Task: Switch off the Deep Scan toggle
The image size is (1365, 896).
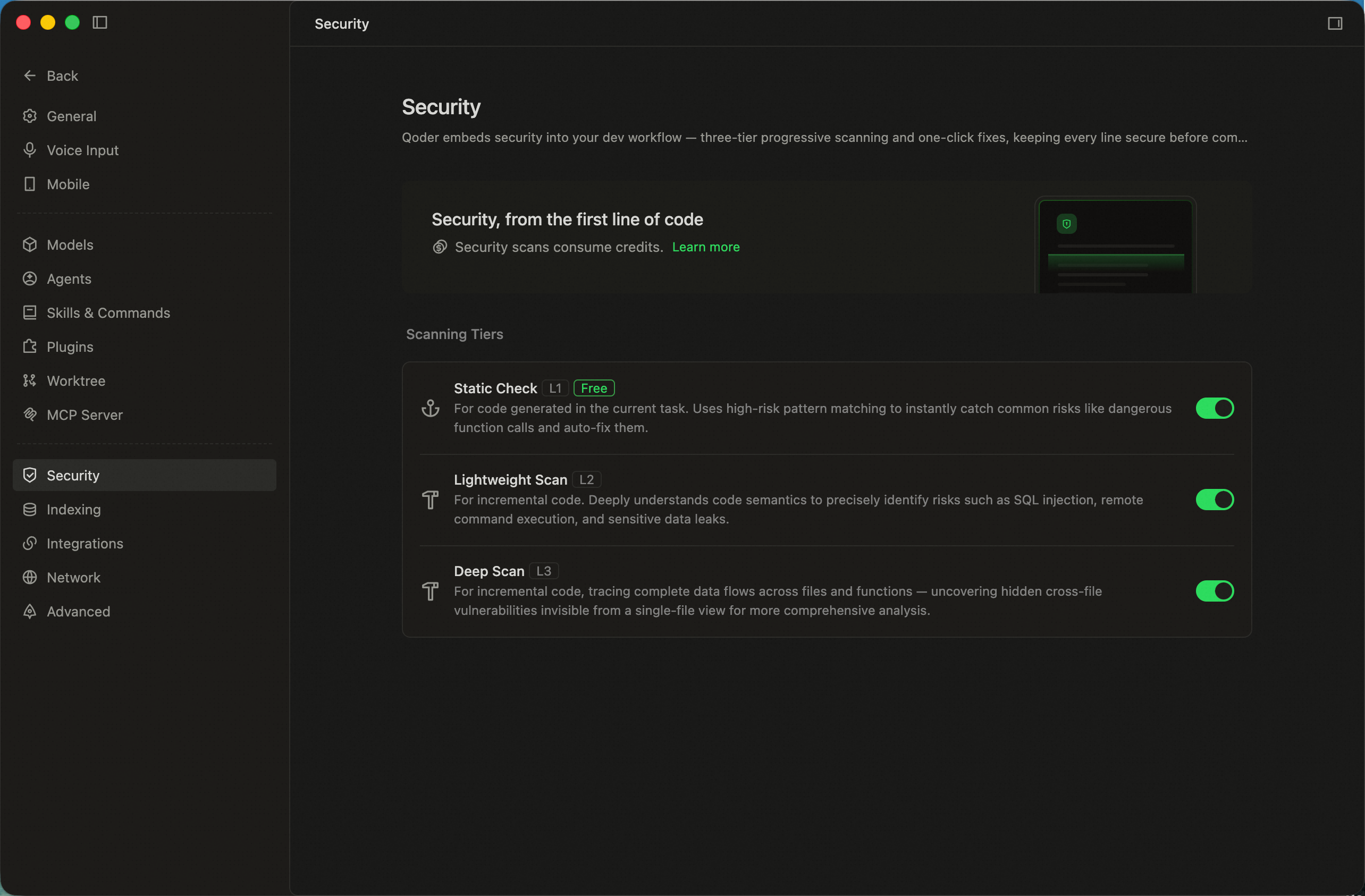Action: (1215, 591)
